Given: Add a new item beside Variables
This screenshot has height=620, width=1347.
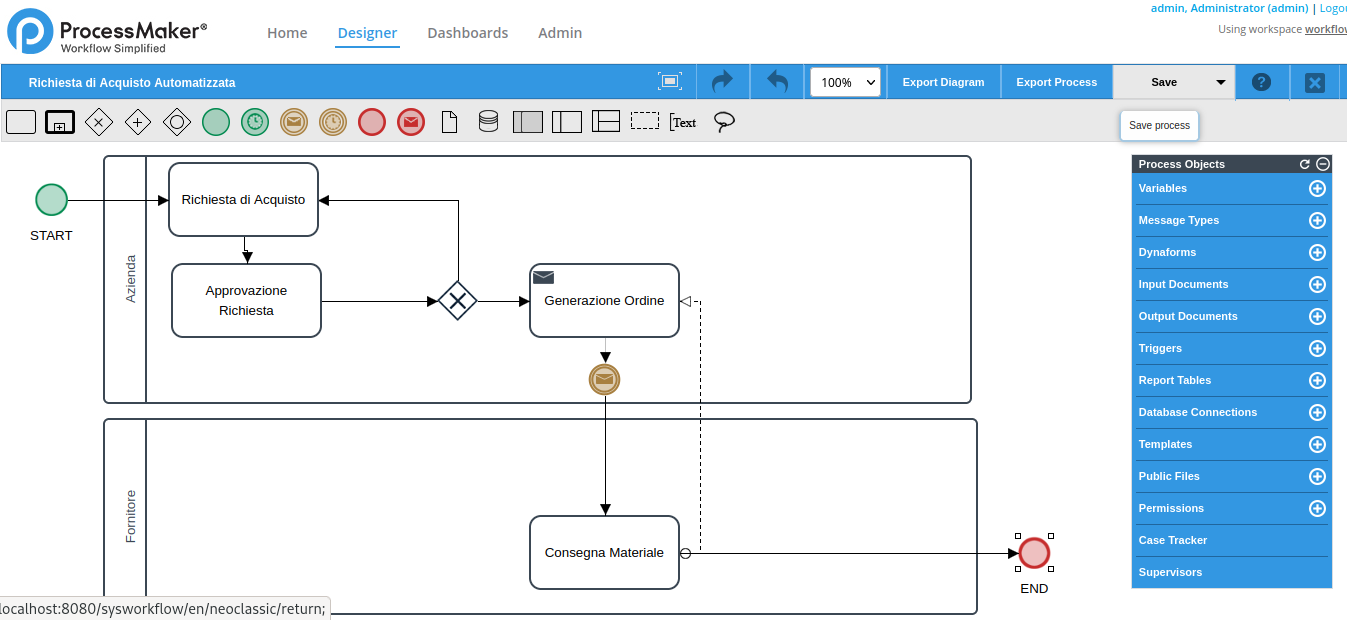Looking at the screenshot, I should pyautogui.click(x=1317, y=188).
